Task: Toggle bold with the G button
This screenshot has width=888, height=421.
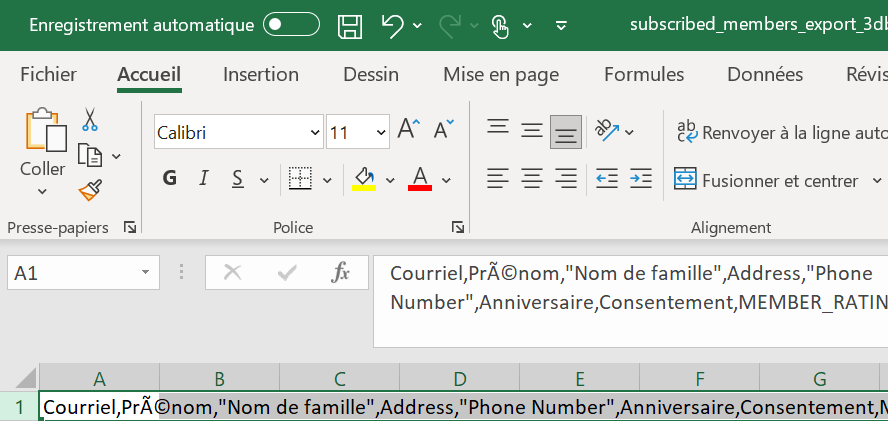Action: 169,179
